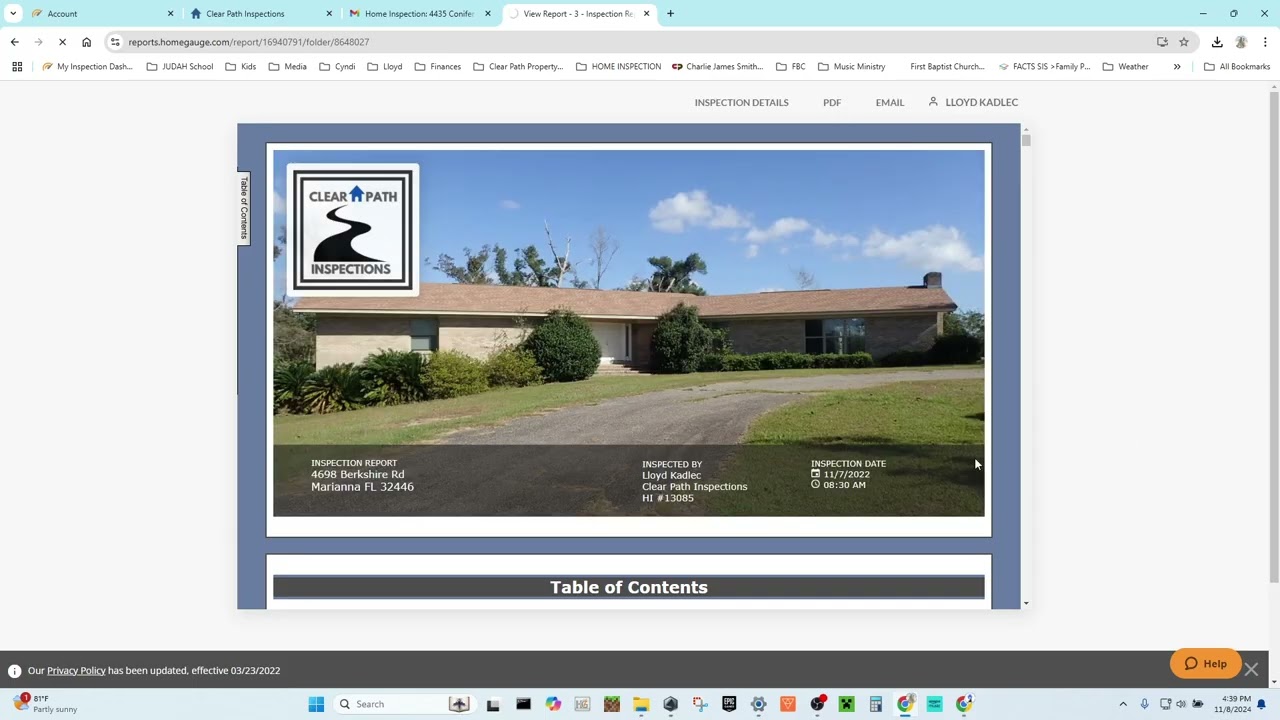Image resolution: width=1280 pixels, height=720 pixels.
Task: Click the report frame scrollbar thumb
Action: (1026, 140)
